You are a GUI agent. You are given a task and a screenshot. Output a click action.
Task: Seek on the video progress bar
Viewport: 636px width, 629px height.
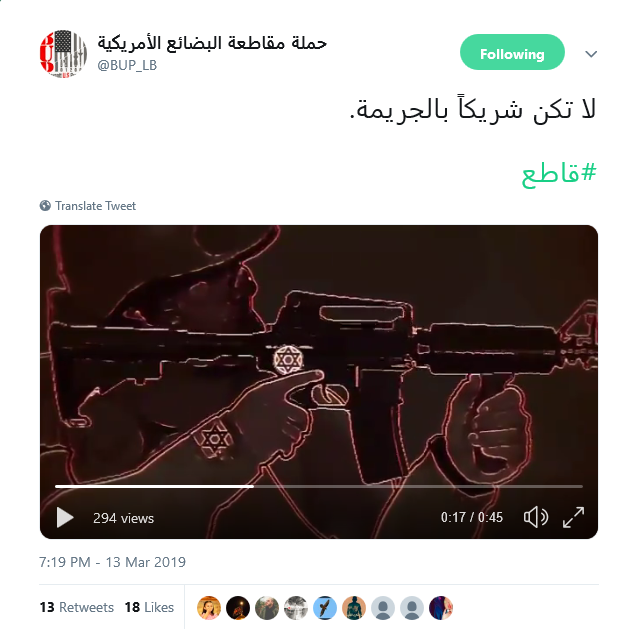[x=319, y=486]
